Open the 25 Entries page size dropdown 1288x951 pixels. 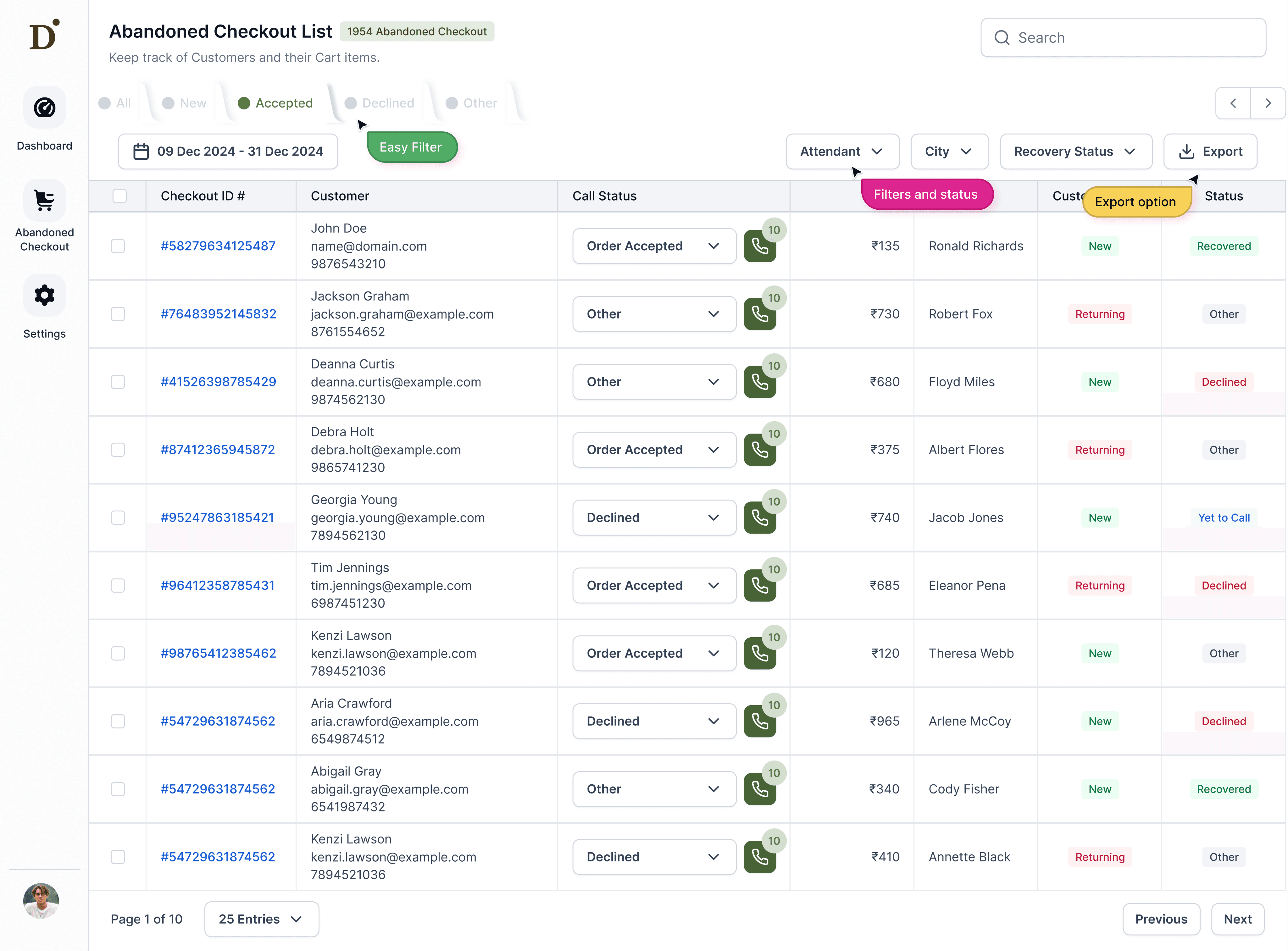[261, 919]
